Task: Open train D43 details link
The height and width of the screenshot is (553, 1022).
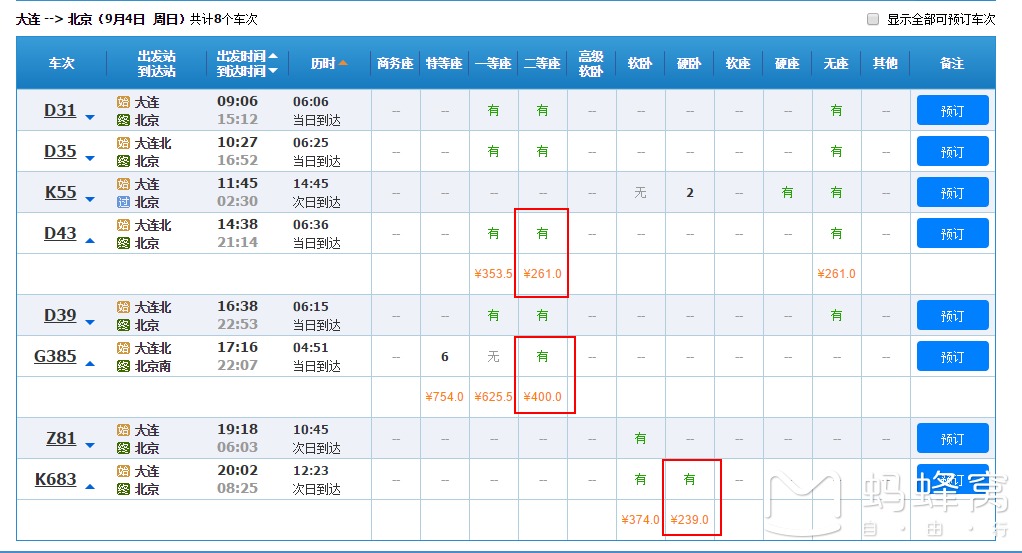Action: pos(60,233)
